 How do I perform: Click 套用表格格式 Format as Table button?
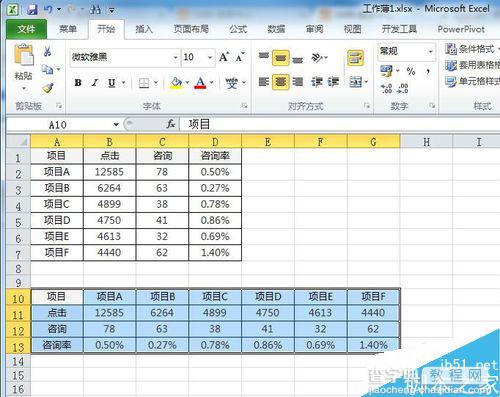(473, 65)
